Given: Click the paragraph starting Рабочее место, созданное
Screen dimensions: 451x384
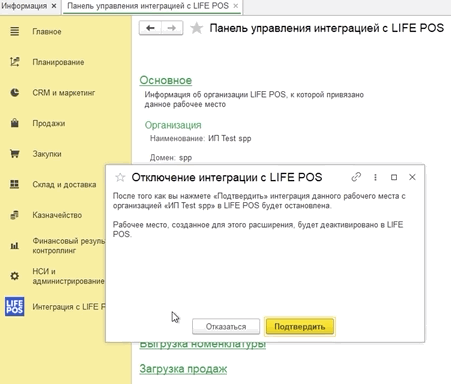Looking at the screenshot, I should (x=258, y=229).
